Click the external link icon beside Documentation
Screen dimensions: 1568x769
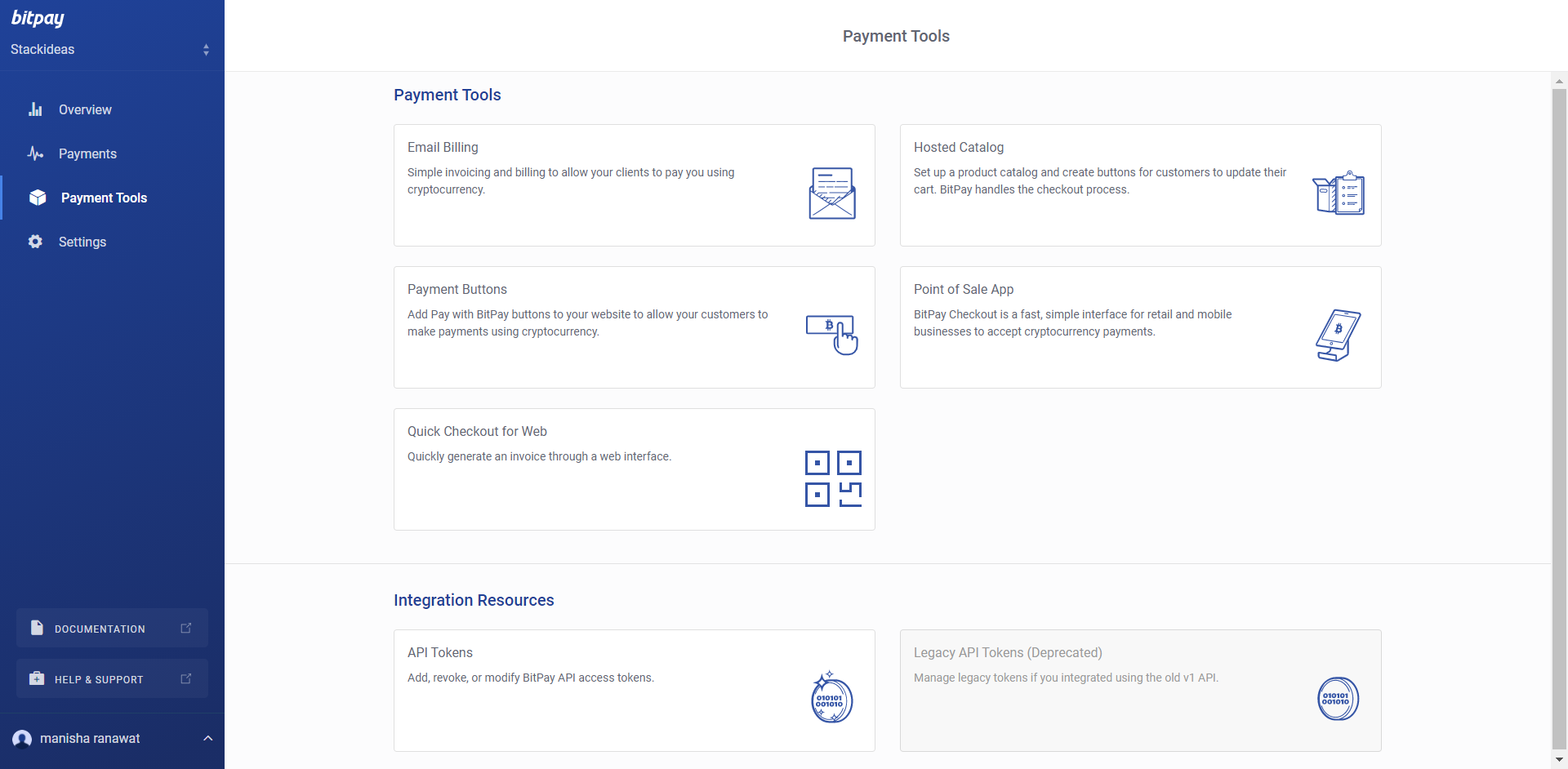click(x=186, y=628)
